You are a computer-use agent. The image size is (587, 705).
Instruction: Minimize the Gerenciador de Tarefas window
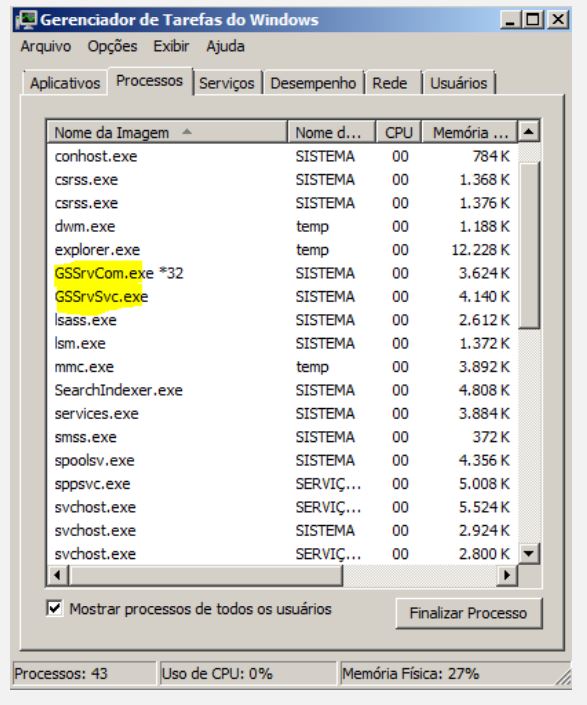(511, 20)
